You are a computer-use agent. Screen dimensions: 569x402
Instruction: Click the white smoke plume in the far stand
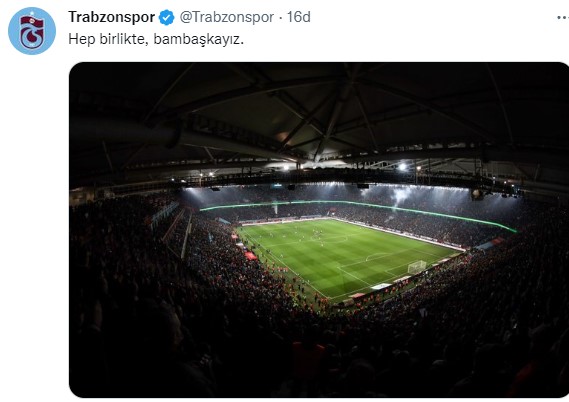click(x=401, y=197)
